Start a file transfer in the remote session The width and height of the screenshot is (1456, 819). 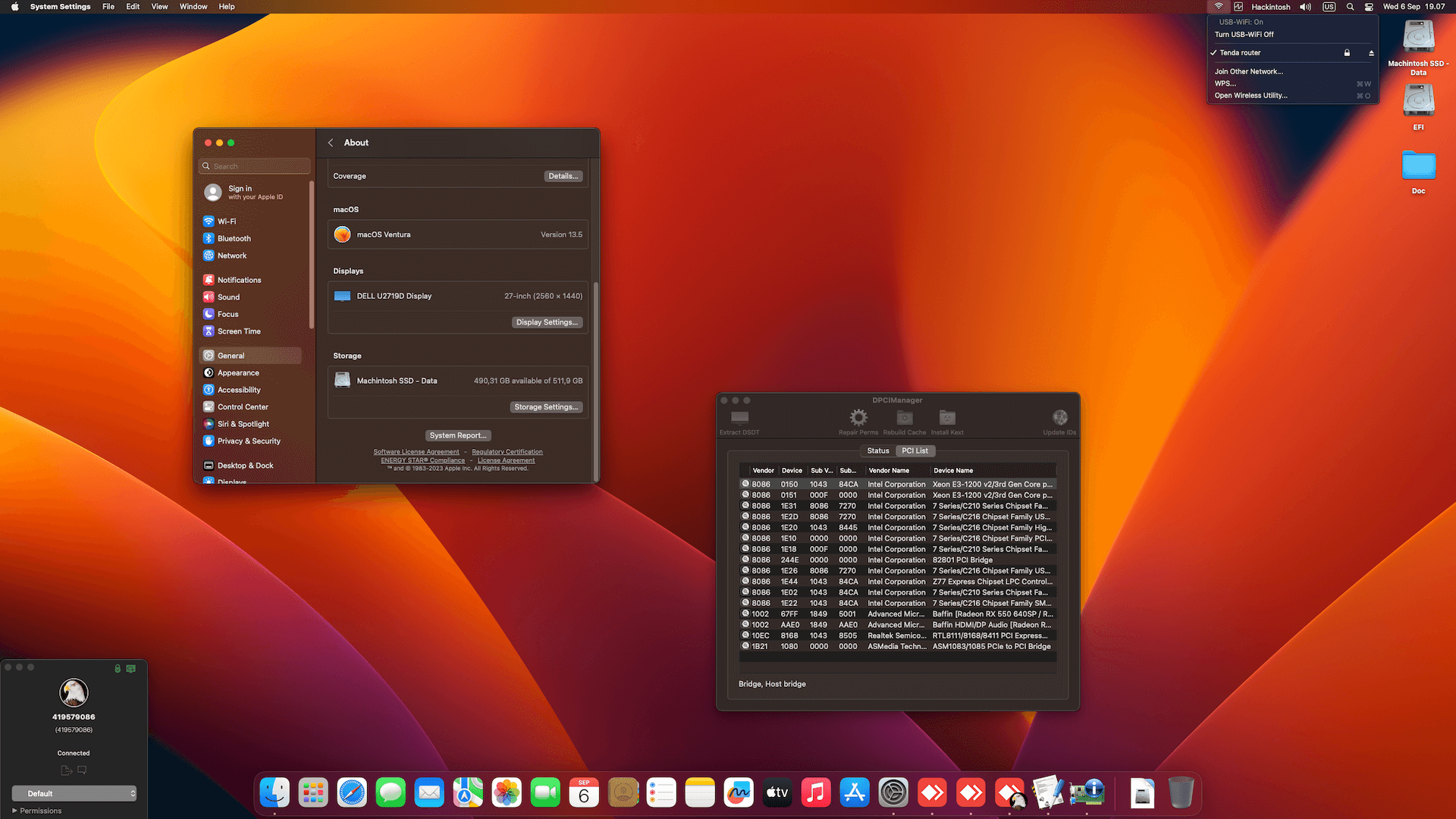click(x=65, y=770)
